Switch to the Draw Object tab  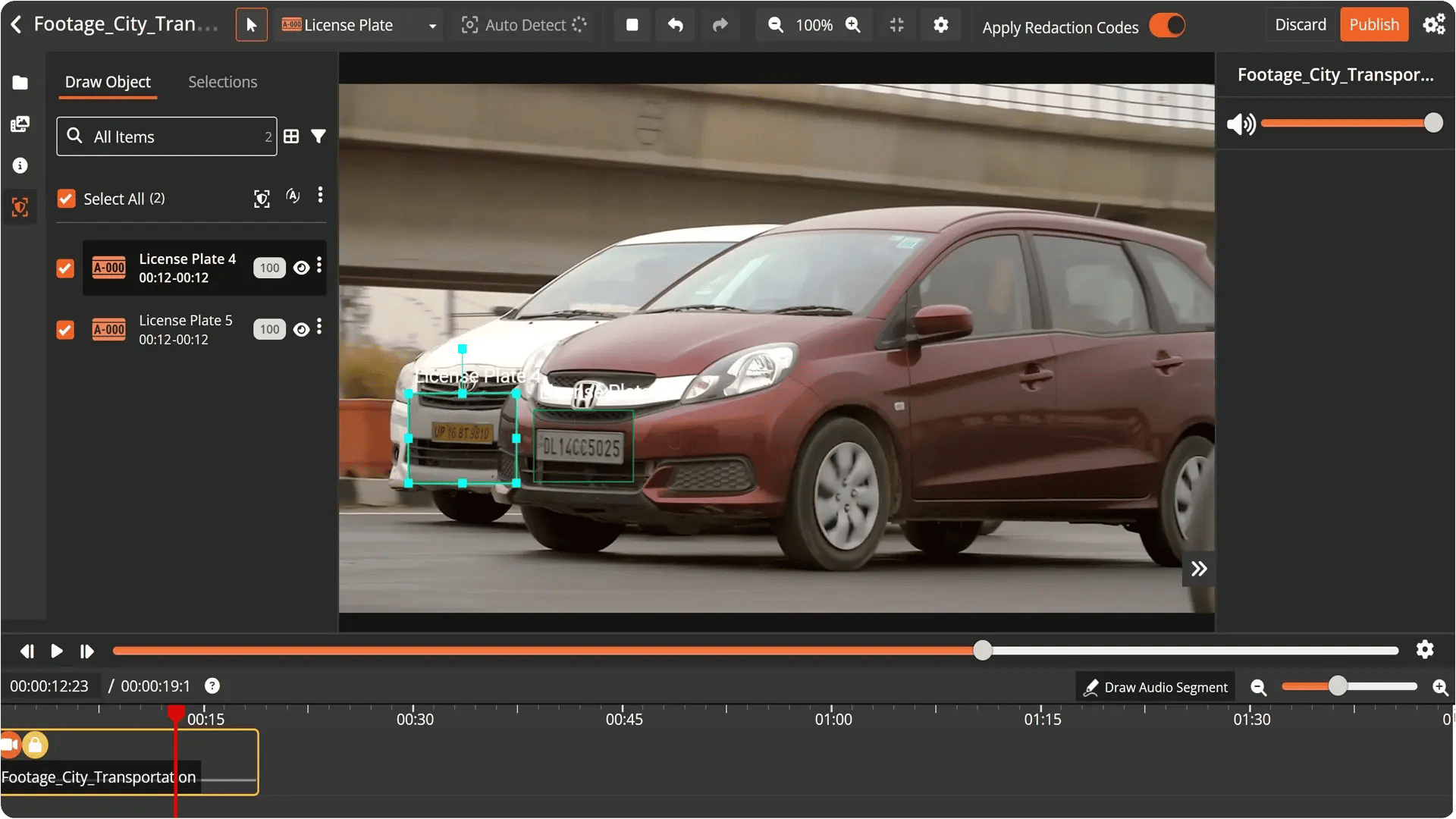[108, 82]
